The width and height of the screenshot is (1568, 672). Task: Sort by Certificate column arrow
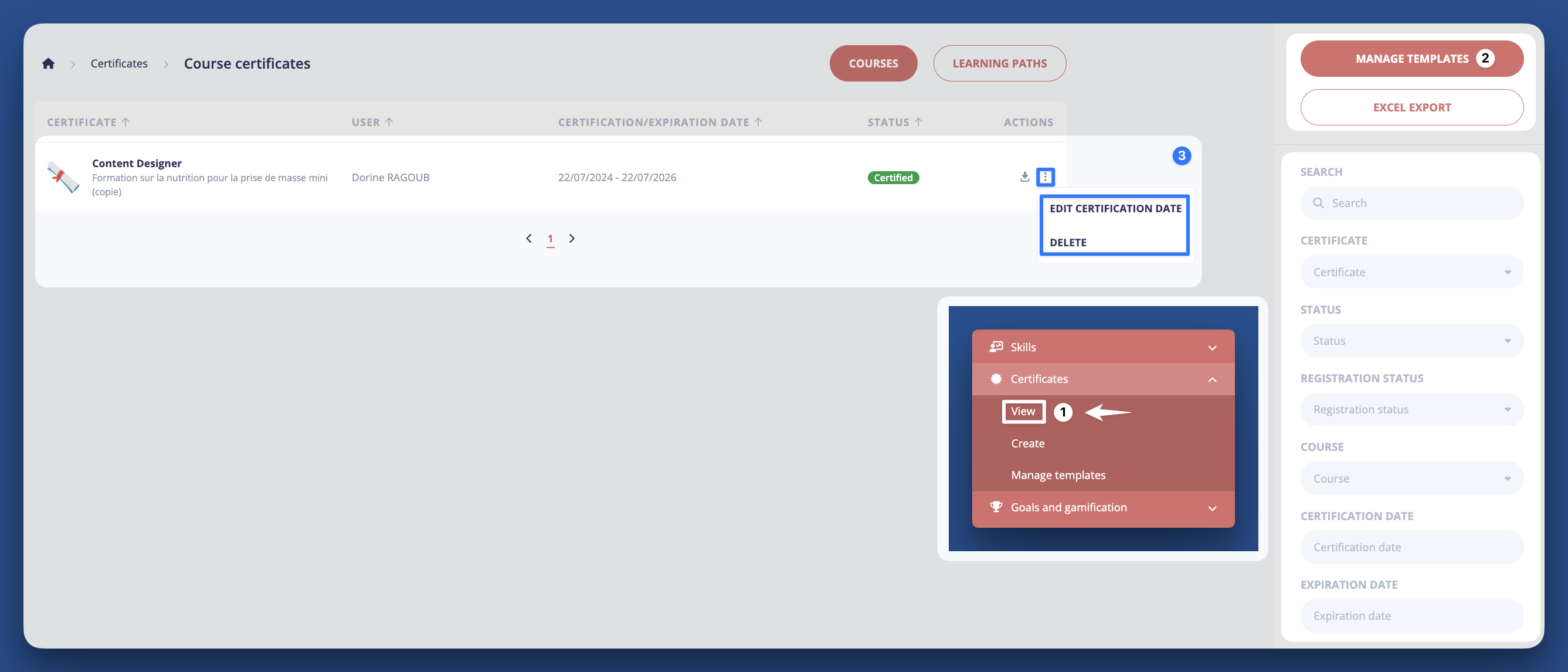[125, 122]
